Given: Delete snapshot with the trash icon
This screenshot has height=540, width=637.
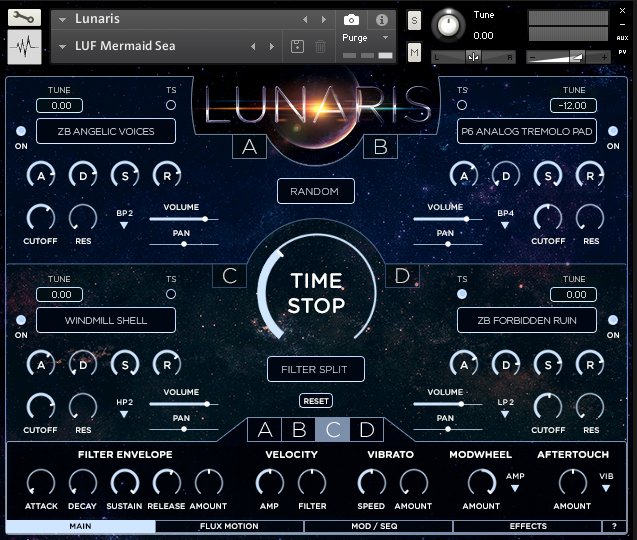Looking at the screenshot, I should (320, 46).
